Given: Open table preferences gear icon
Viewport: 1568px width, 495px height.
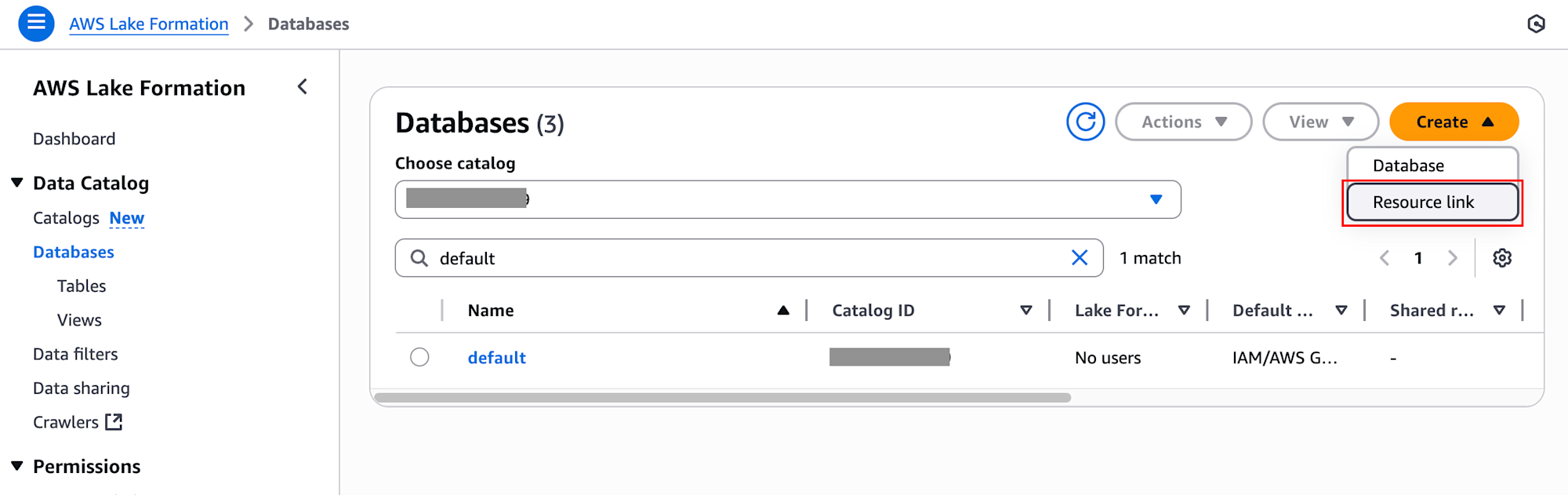Looking at the screenshot, I should point(1501,258).
